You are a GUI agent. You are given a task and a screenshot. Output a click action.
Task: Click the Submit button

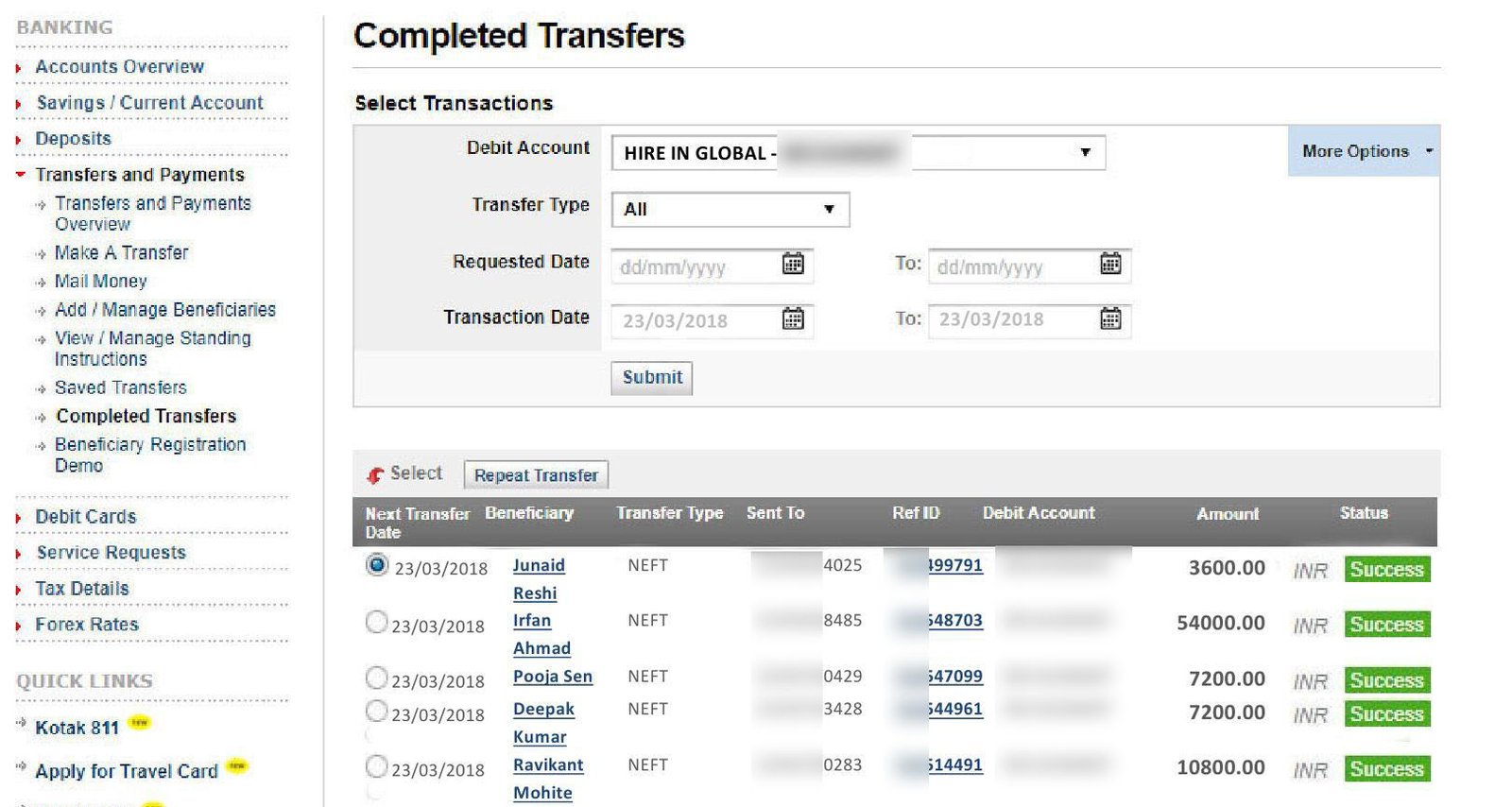pyautogui.click(x=651, y=377)
